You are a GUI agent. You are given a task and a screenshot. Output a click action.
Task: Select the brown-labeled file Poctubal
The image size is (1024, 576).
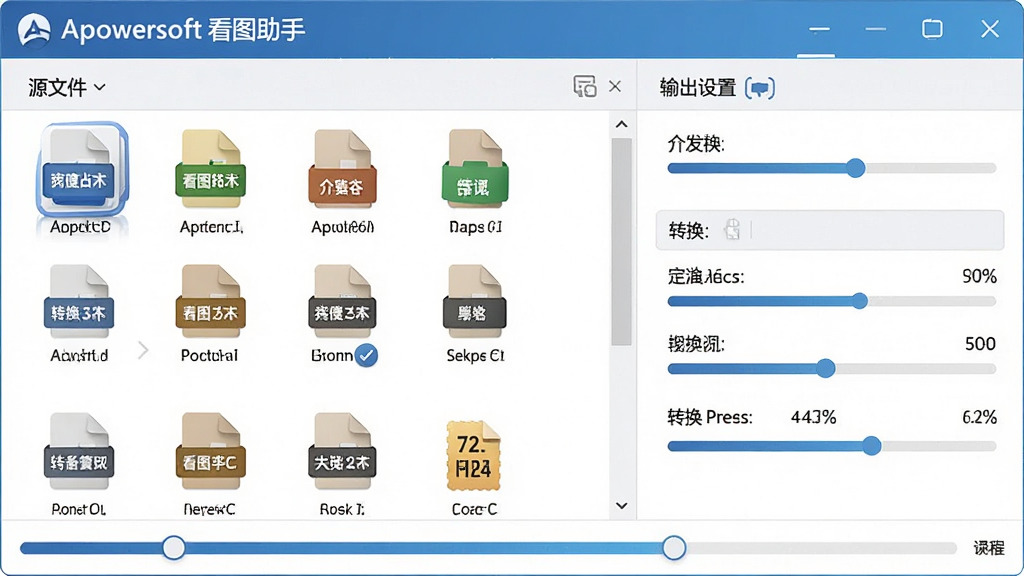point(210,313)
